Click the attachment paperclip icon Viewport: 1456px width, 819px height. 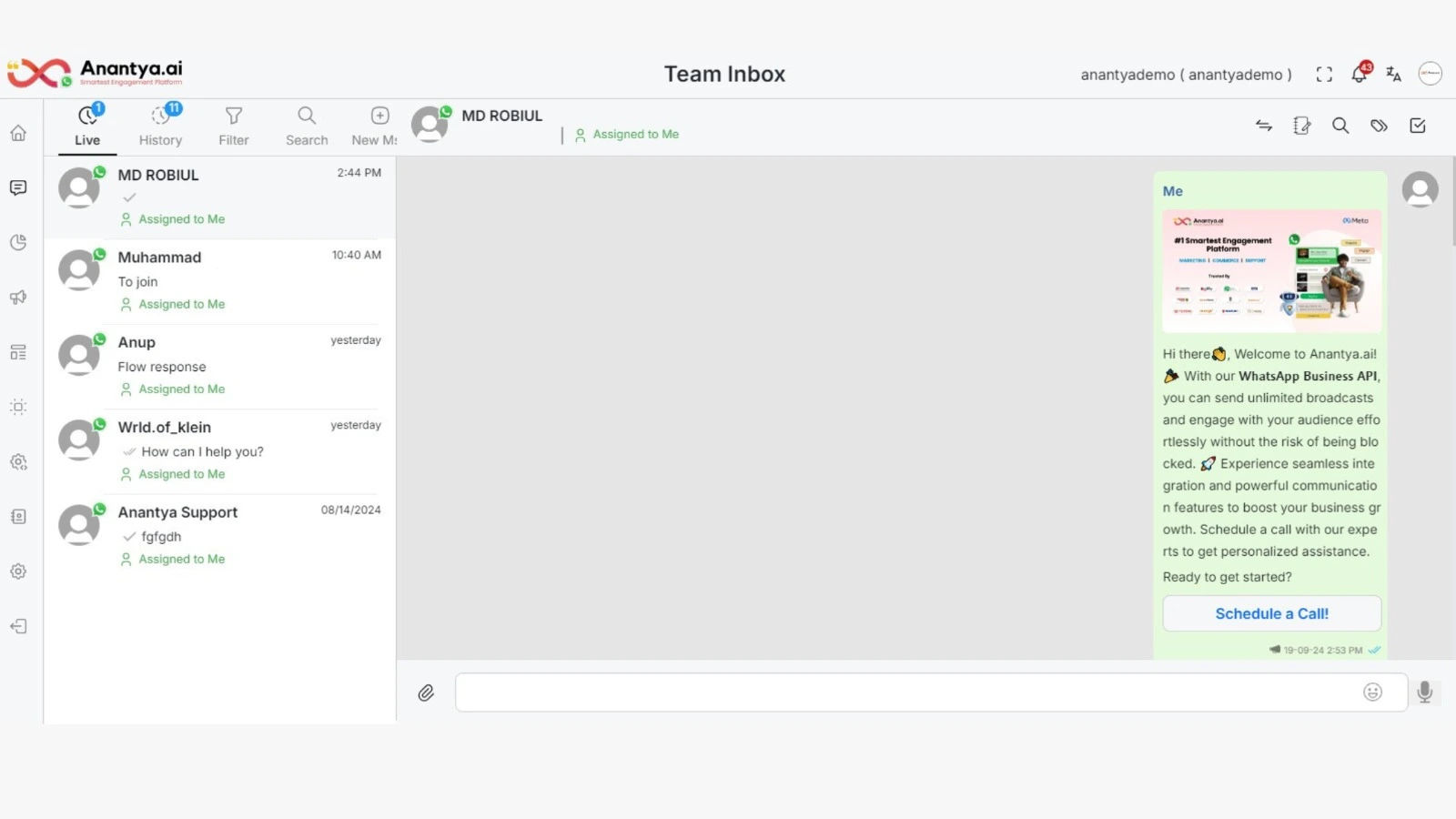(x=426, y=693)
